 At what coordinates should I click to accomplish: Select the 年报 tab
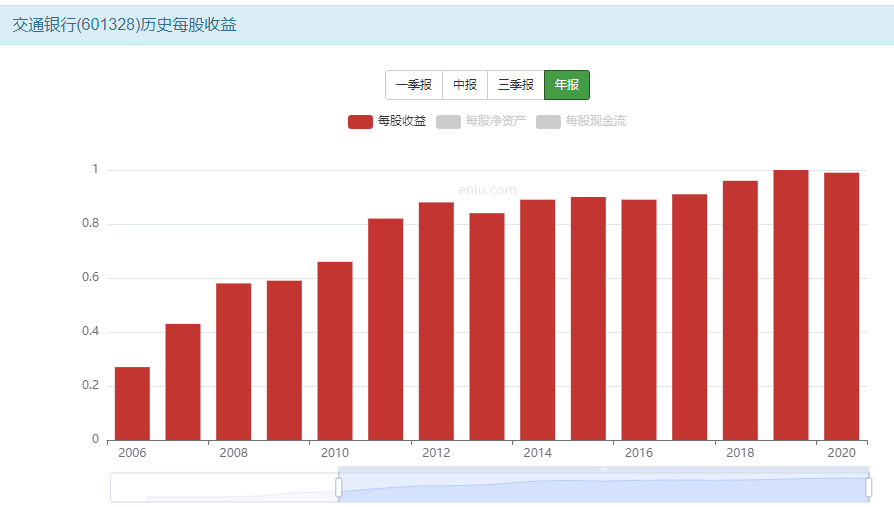tap(567, 85)
